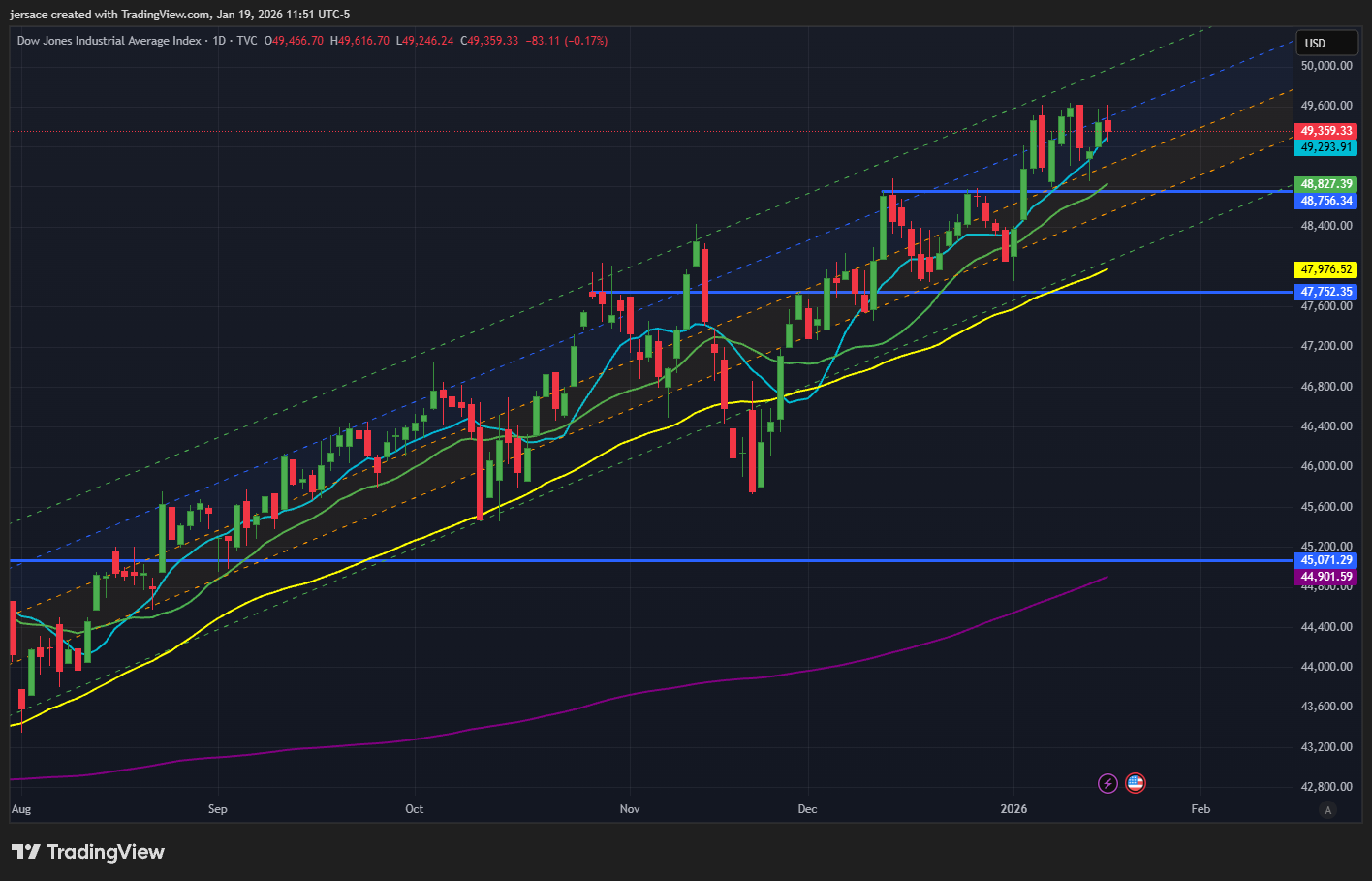Viewport: 1372px width, 881px height.
Task: Click the TVC exchange label
Action: 247,41
